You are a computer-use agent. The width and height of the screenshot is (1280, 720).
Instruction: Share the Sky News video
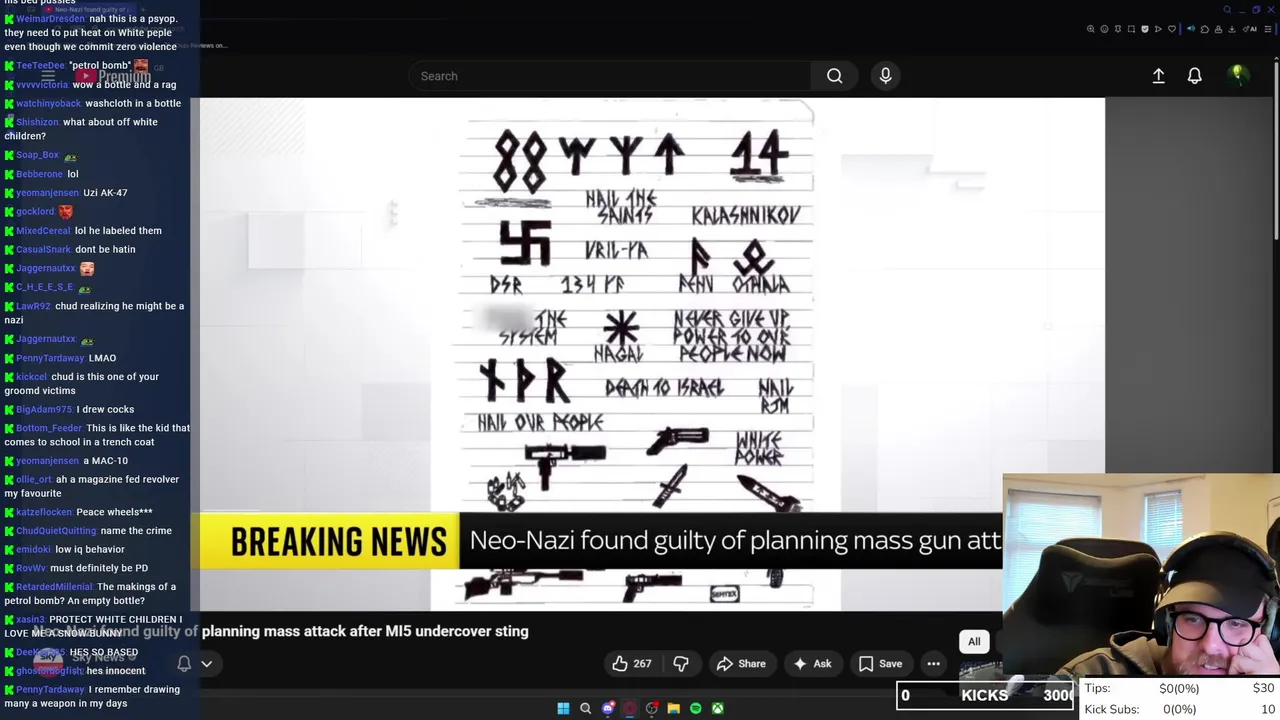pyautogui.click(x=741, y=663)
